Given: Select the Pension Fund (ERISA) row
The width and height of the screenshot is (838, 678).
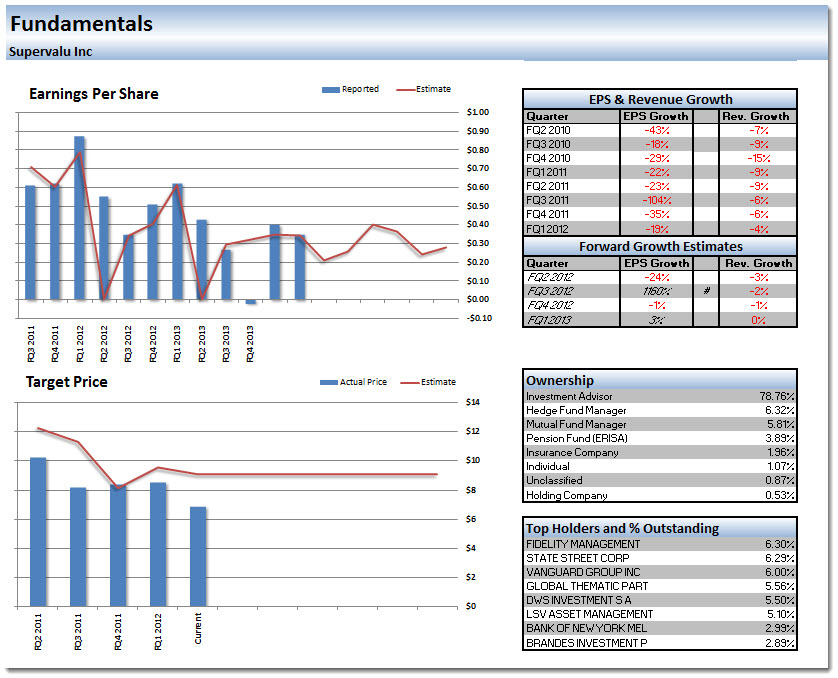Looking at the screenshot, I should point(660,438).
